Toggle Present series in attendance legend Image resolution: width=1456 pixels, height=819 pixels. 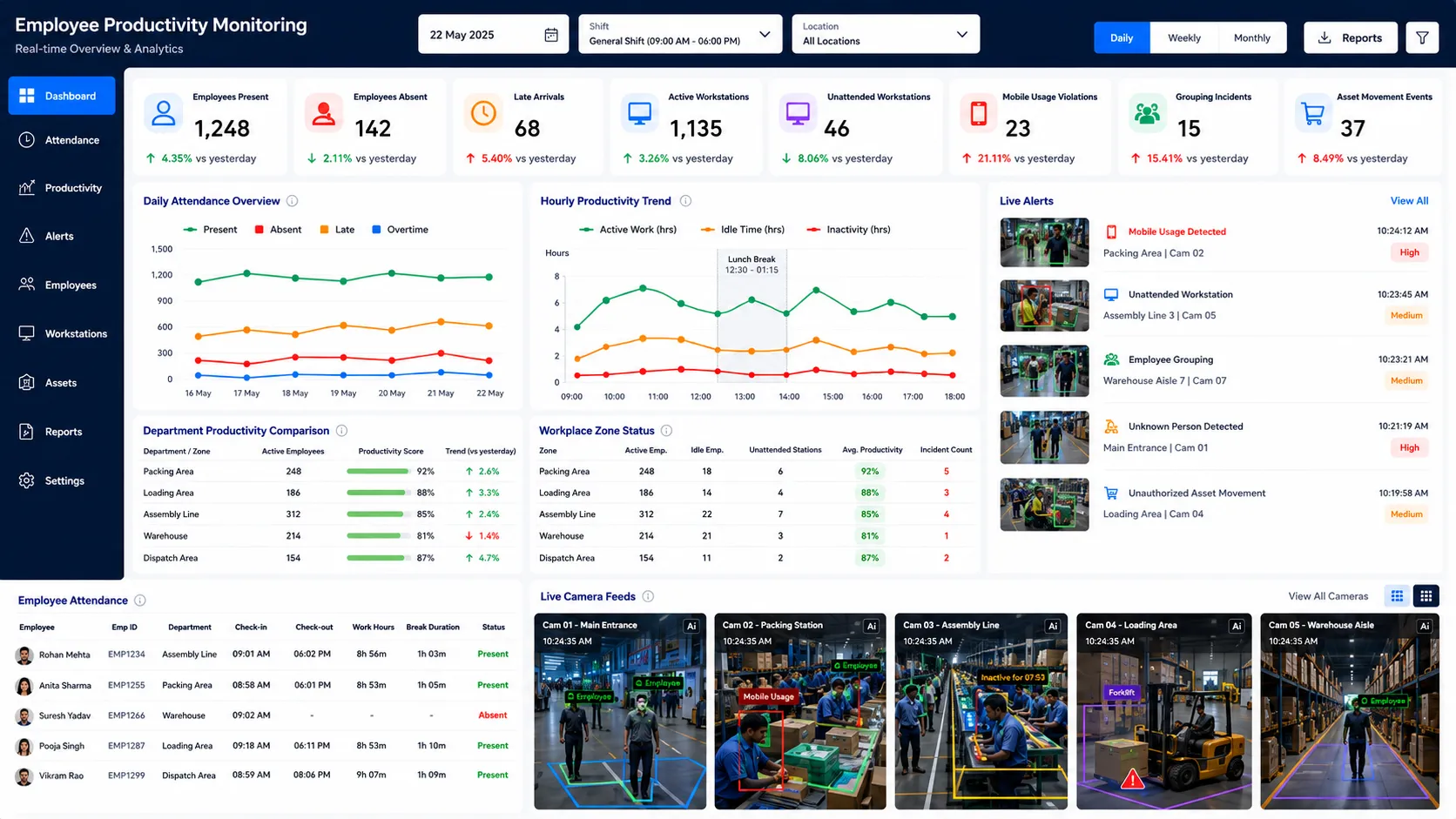tap(210, 230)
